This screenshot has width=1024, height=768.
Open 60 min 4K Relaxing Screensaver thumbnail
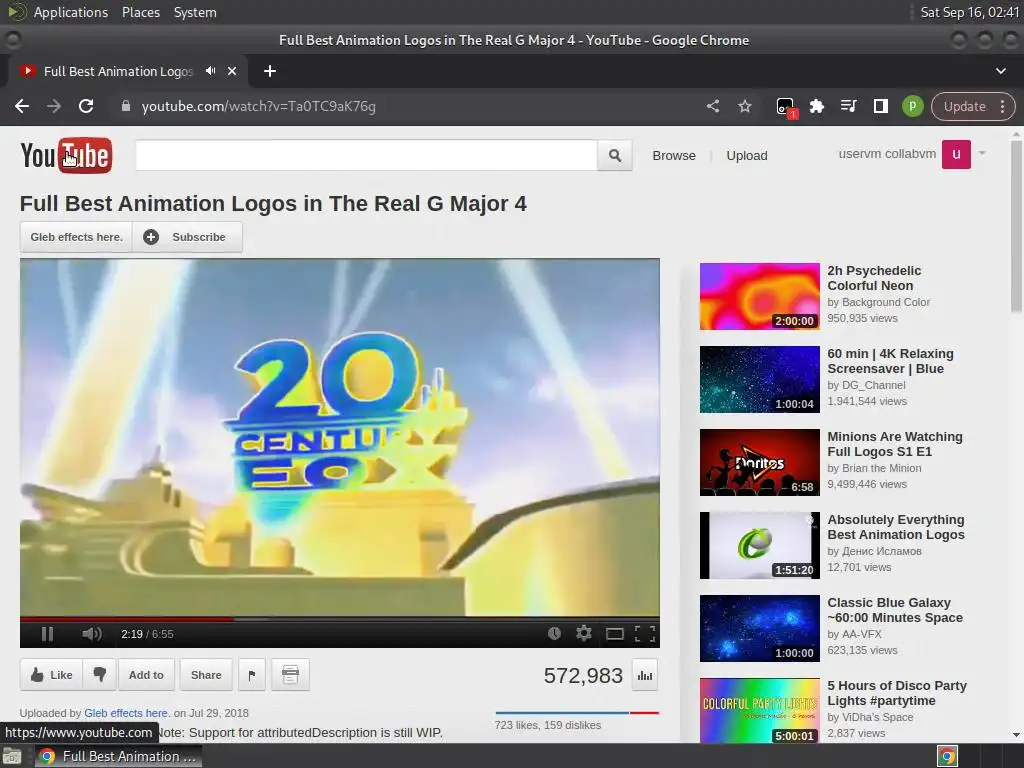pos(760,379)
